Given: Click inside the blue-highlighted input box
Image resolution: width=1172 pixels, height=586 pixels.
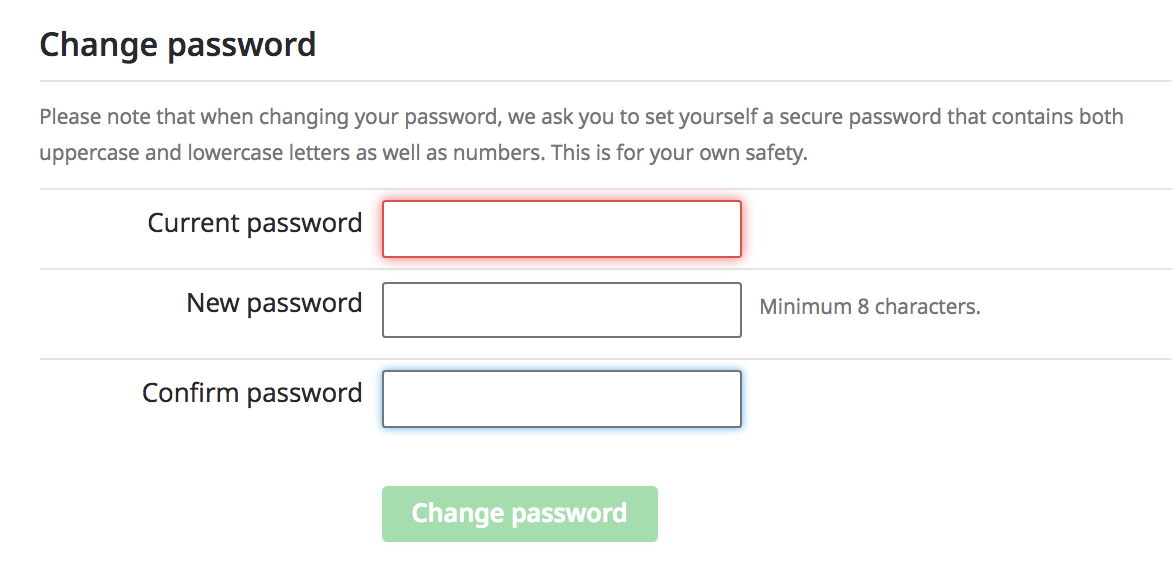Looking at the screenshot, I should [561, 399].
